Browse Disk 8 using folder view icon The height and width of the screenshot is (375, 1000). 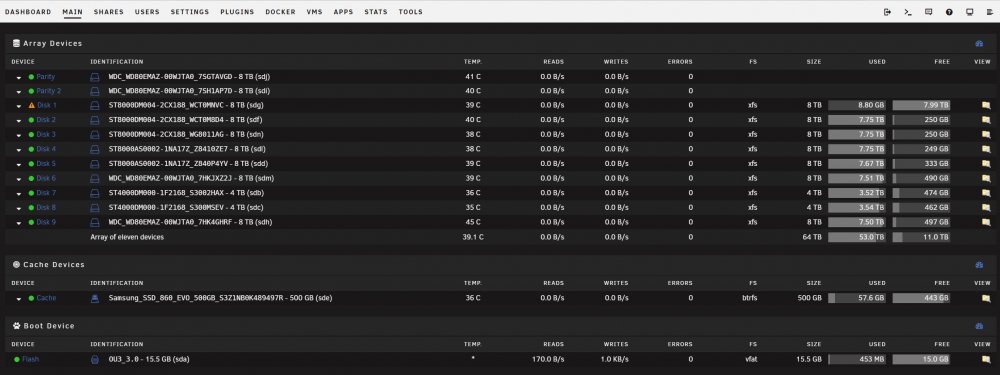pyautogui.click(x=985, y=208)
